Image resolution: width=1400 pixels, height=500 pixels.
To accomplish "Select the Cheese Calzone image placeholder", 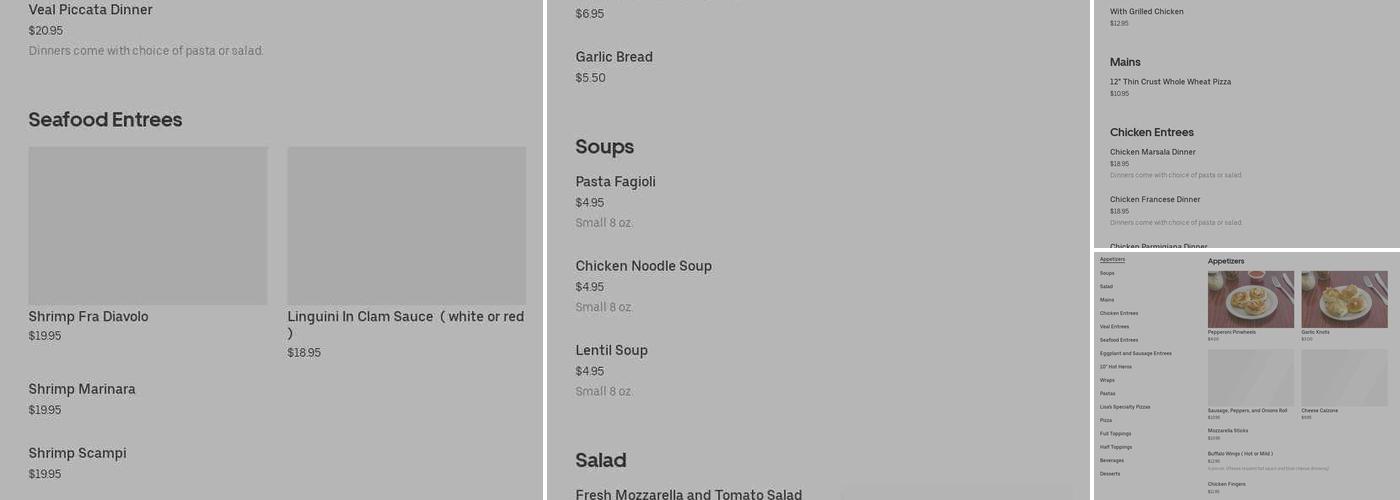I will click(x=1344, y=377).
